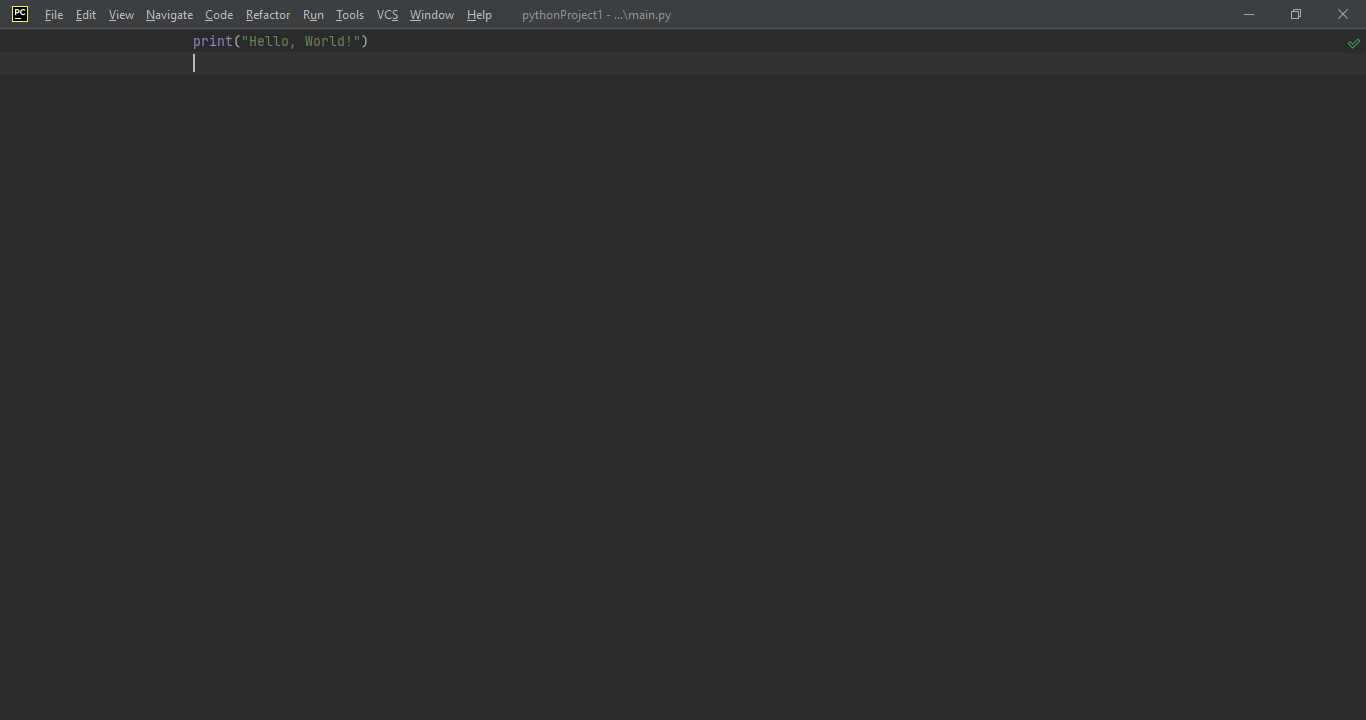The image size is (1366, 720).
Task: Click the PyCharm application logo icon
Action: tap(19, 13)
